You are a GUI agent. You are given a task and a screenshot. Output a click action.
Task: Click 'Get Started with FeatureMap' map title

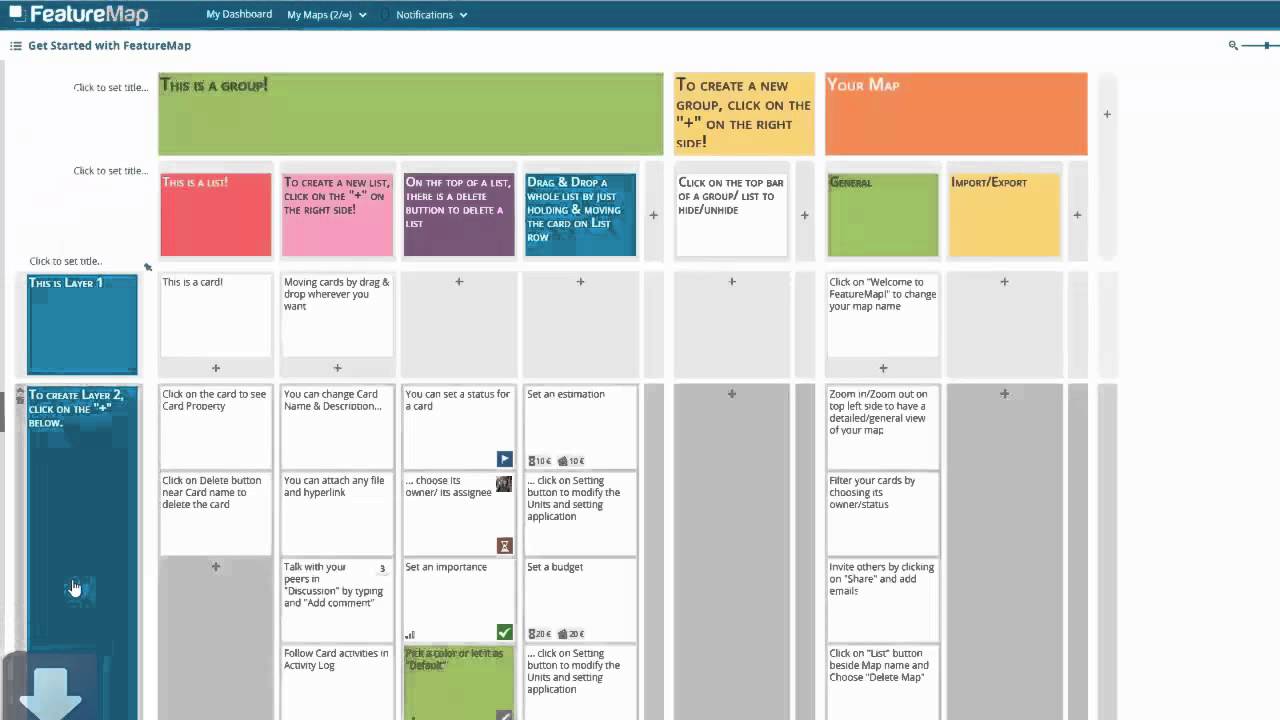(x=109, y=46)
